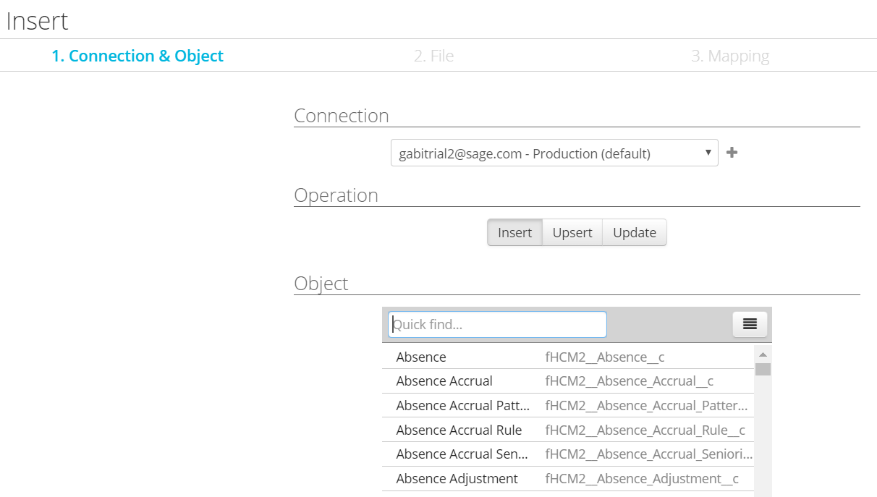Choose the Absence Adjustment object
The image size is (877, 497).
point(457,479)
